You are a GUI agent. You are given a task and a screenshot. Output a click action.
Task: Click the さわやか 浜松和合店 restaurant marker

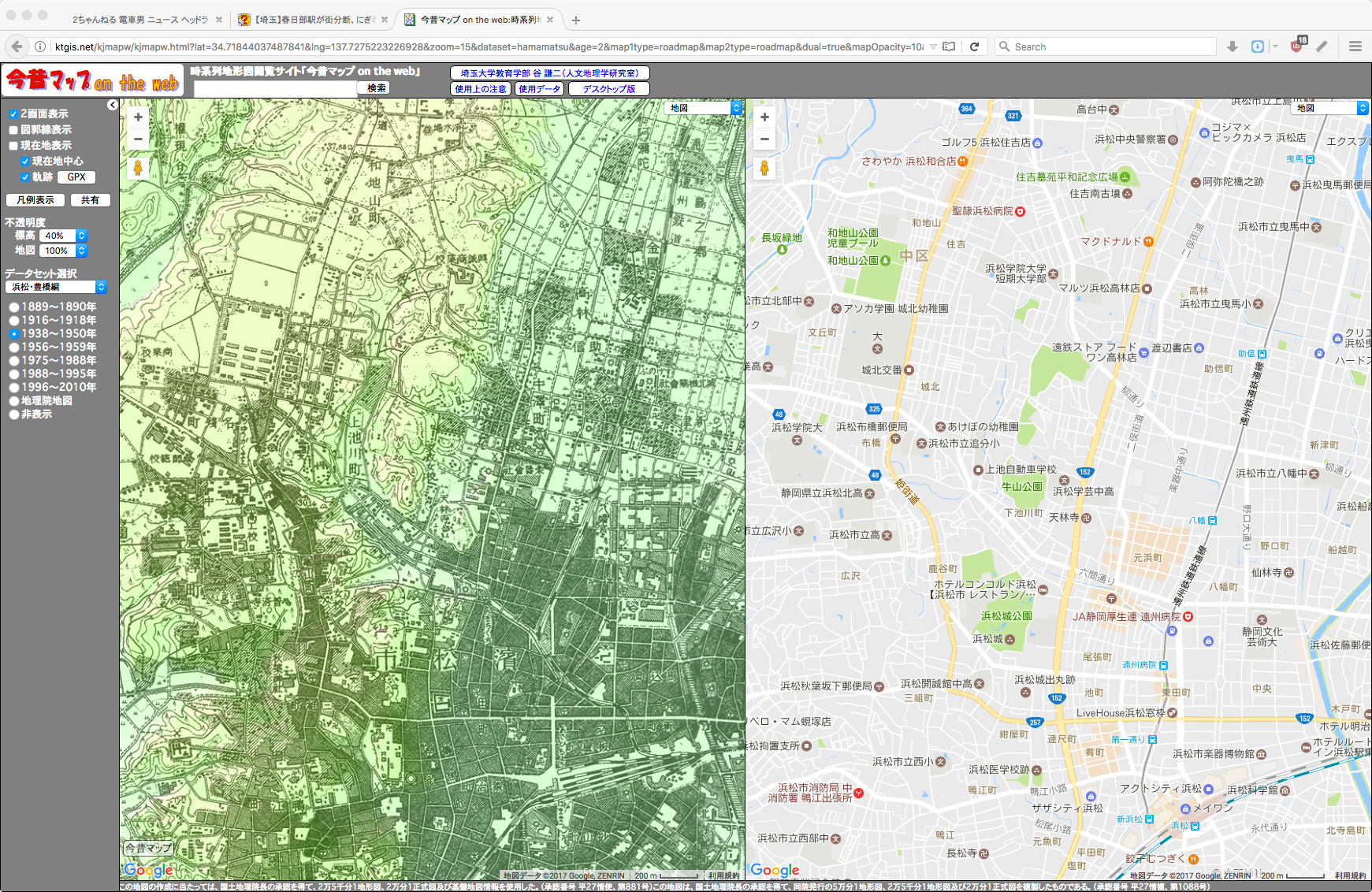[962, 161]
